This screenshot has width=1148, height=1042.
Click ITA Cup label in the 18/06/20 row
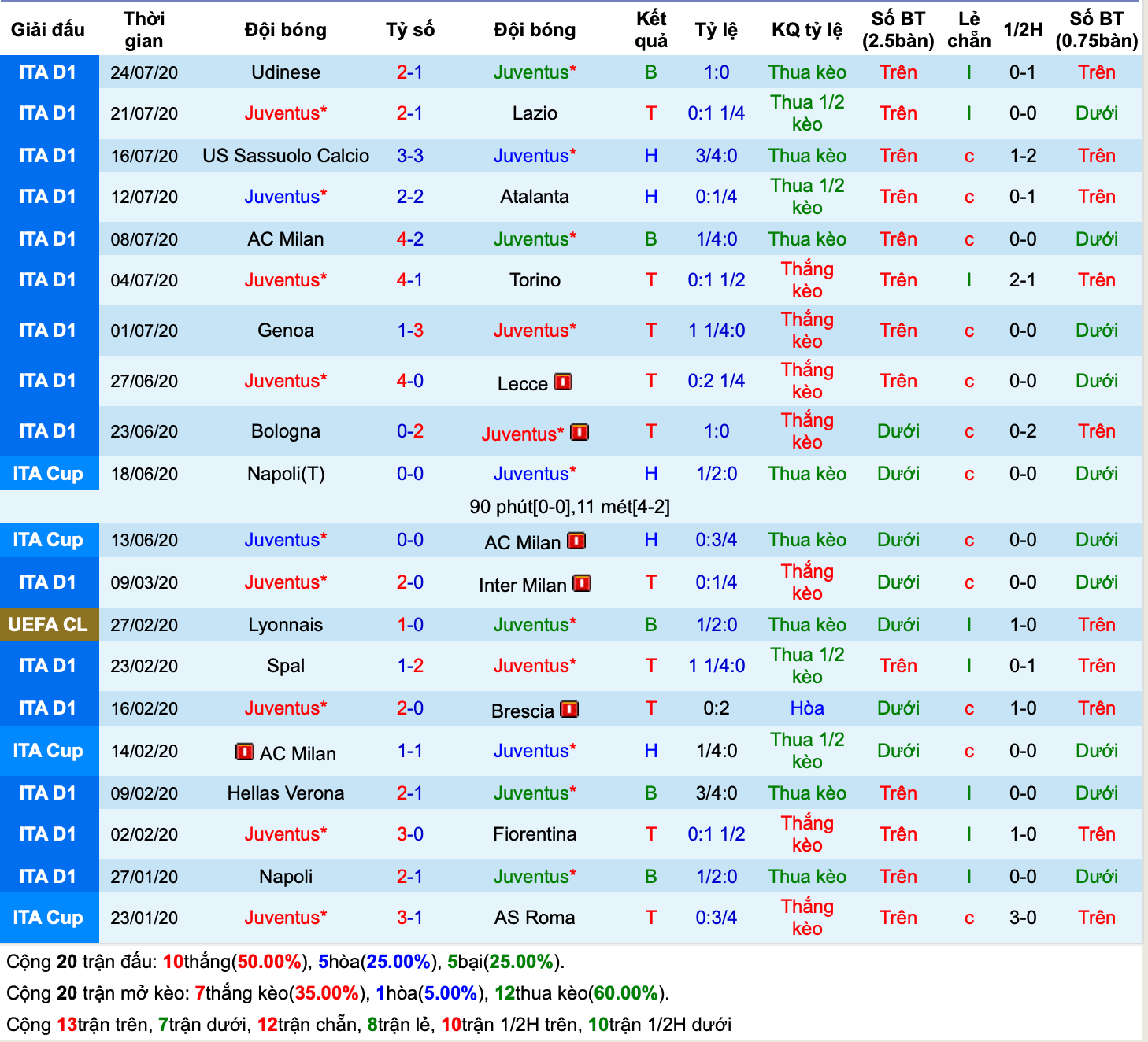48,474
